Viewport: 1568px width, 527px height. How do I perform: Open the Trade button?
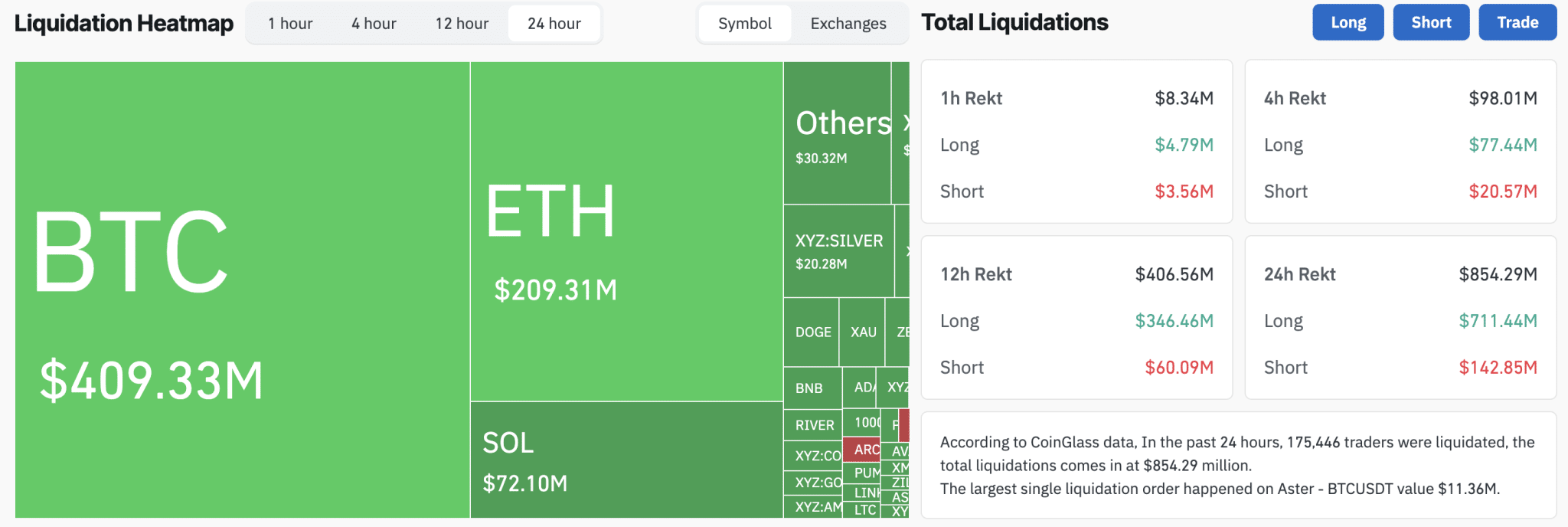pyautogui.click(x=1517, y=22)
